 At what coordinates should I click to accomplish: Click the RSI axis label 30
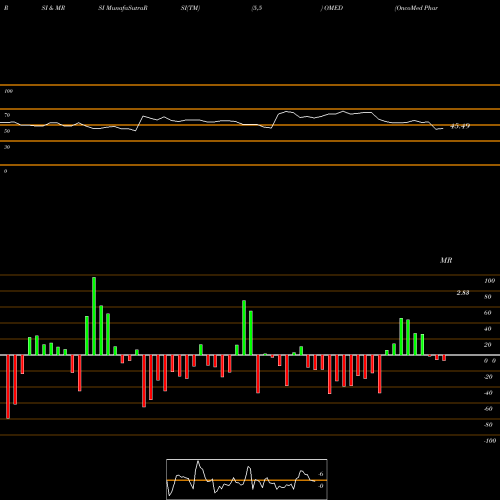[7, 147]
